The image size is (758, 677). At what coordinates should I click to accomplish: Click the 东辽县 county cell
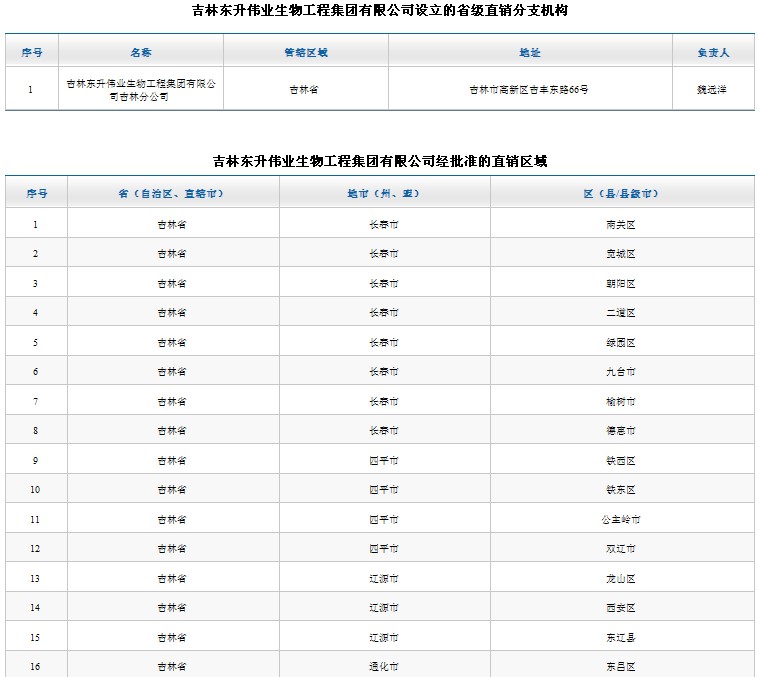[621, 638]
